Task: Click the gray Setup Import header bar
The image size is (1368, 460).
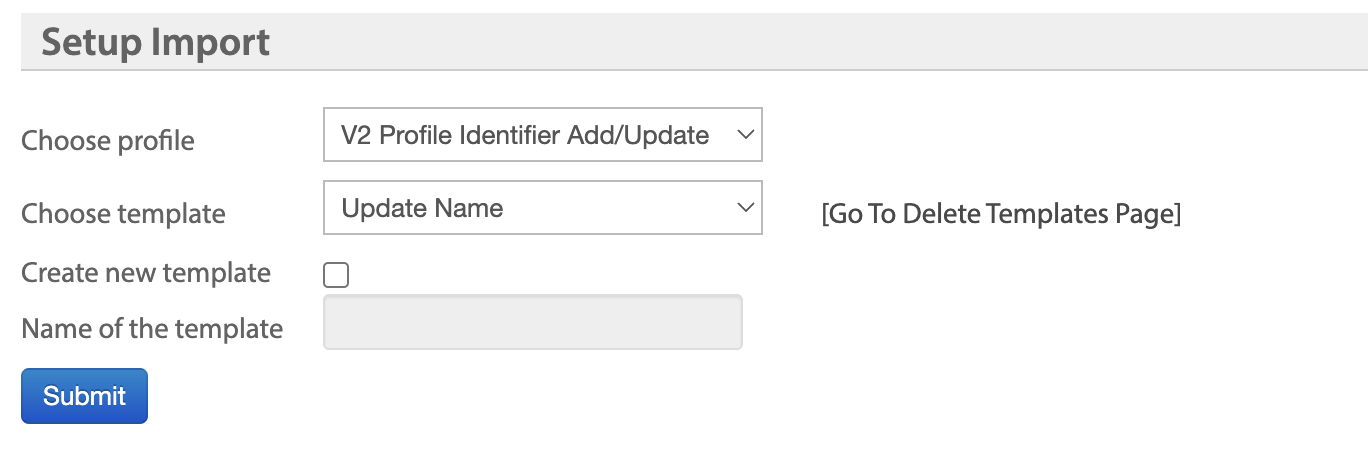Action: 694,42
